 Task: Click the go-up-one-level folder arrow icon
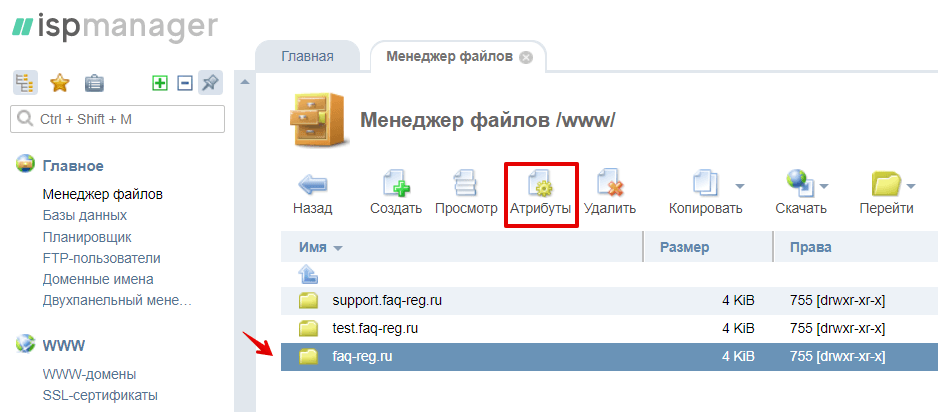point(309,274)
